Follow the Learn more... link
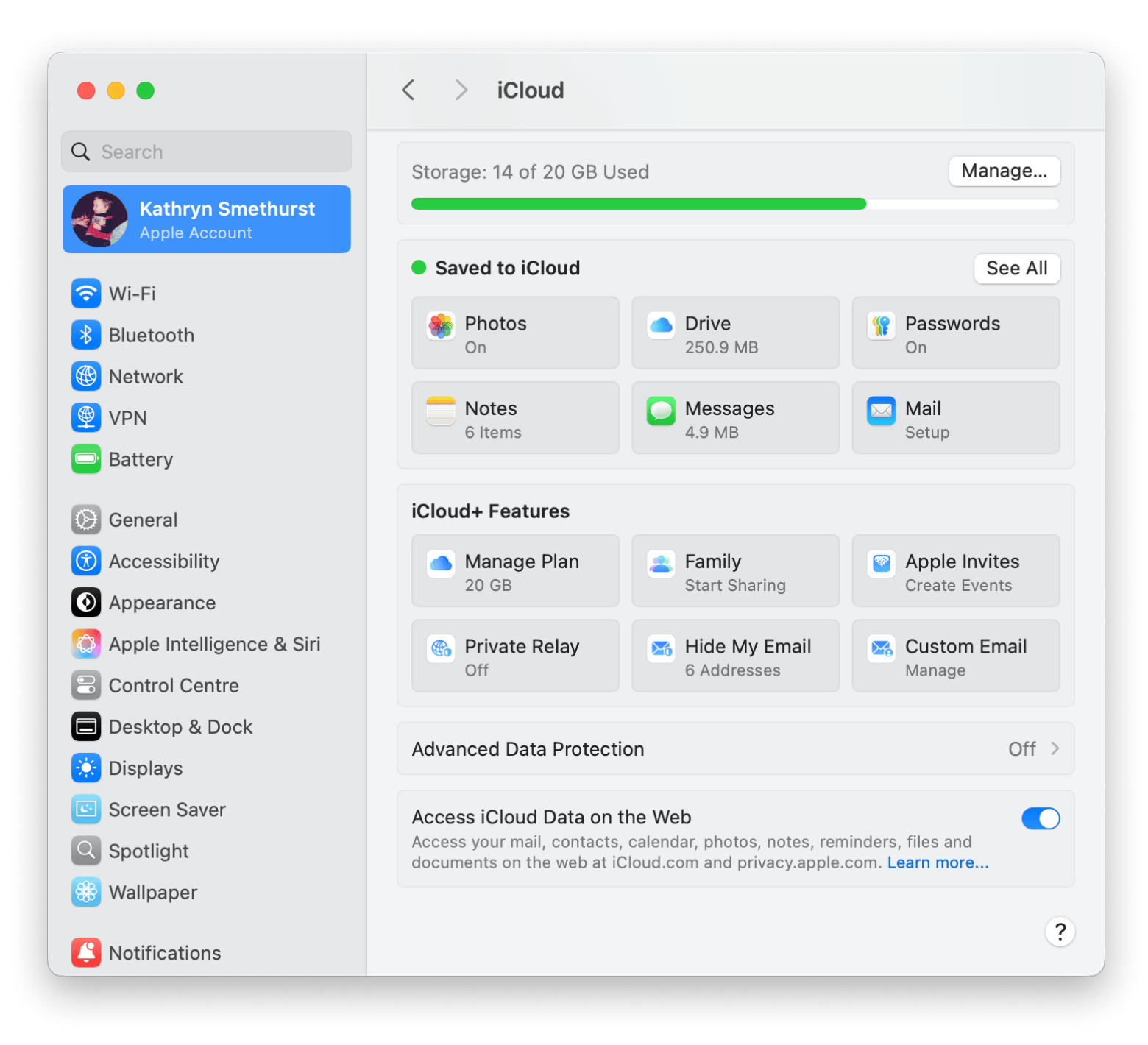Image resolution: width=1148 pixels, height=1045 pixels. [938, 862]
